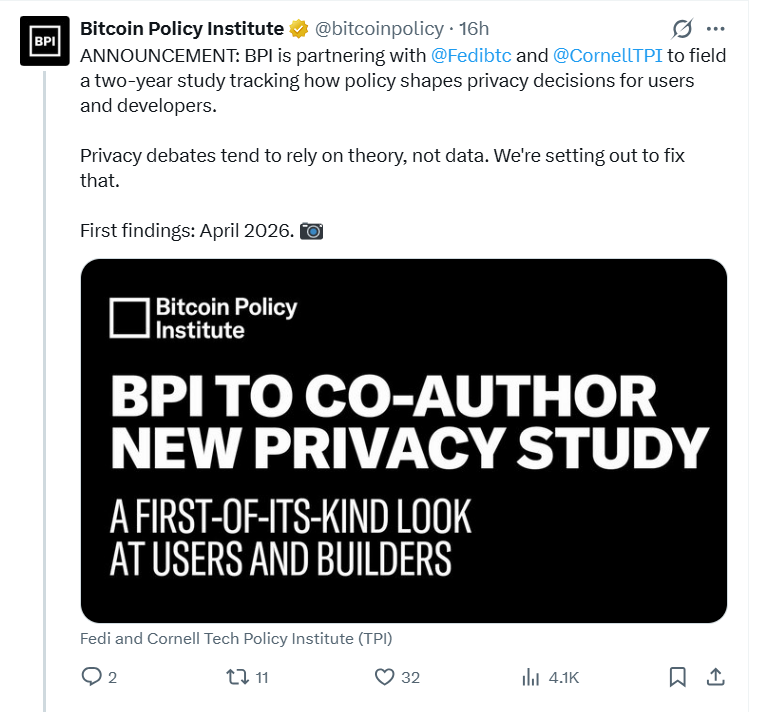Click the camera emoji after April 2026

[312, 231]
